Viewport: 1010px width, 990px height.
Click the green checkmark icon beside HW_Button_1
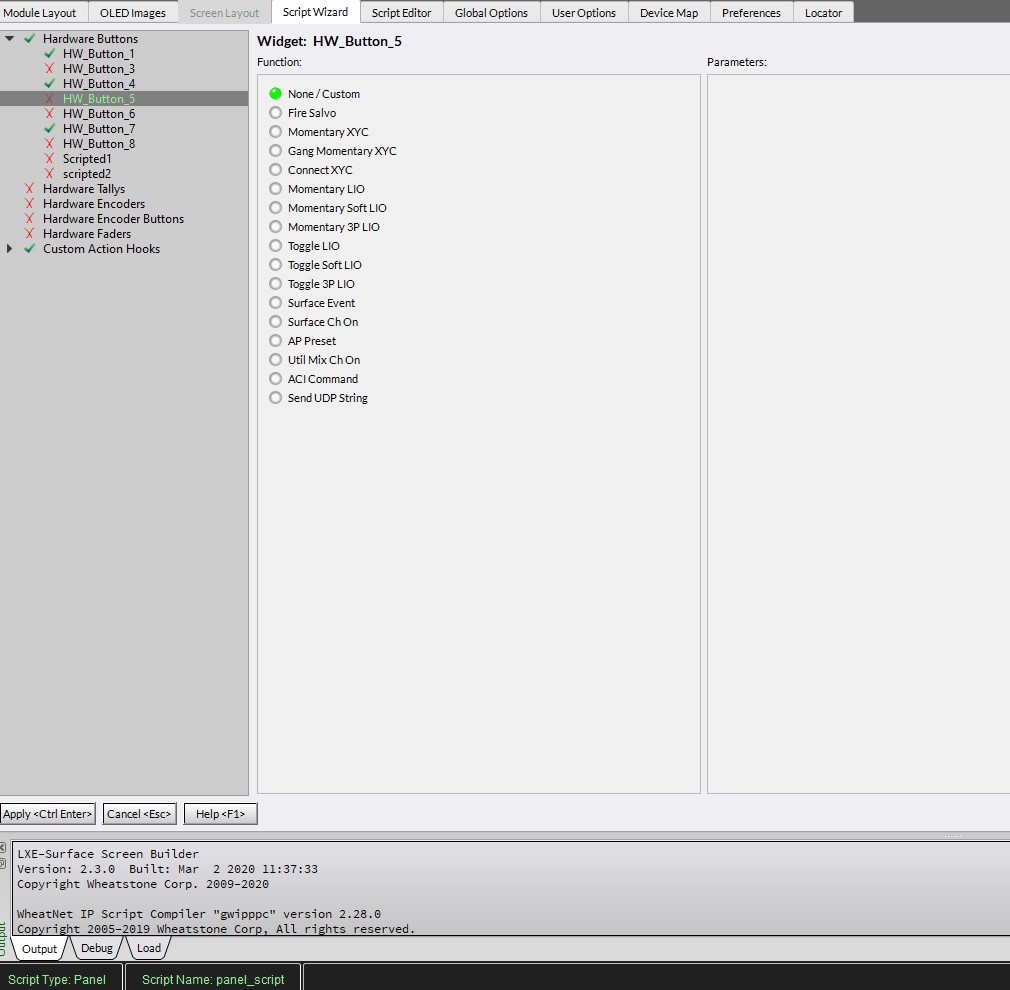50,54
